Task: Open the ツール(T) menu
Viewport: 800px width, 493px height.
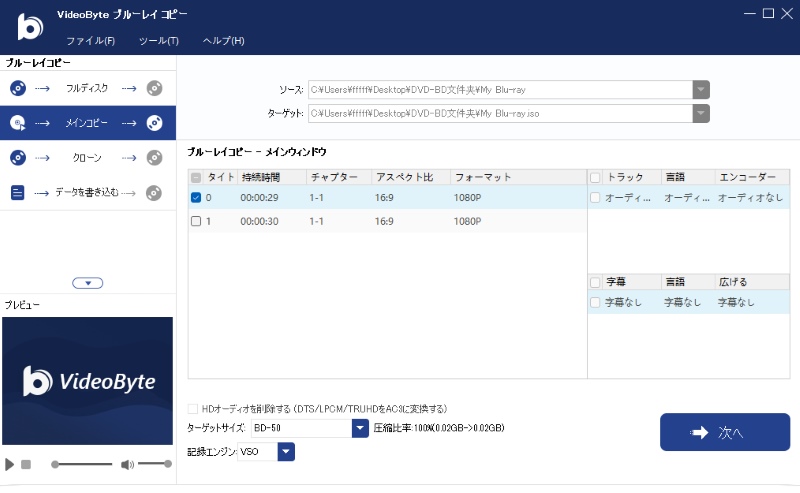Action: (x=158, y=41)
